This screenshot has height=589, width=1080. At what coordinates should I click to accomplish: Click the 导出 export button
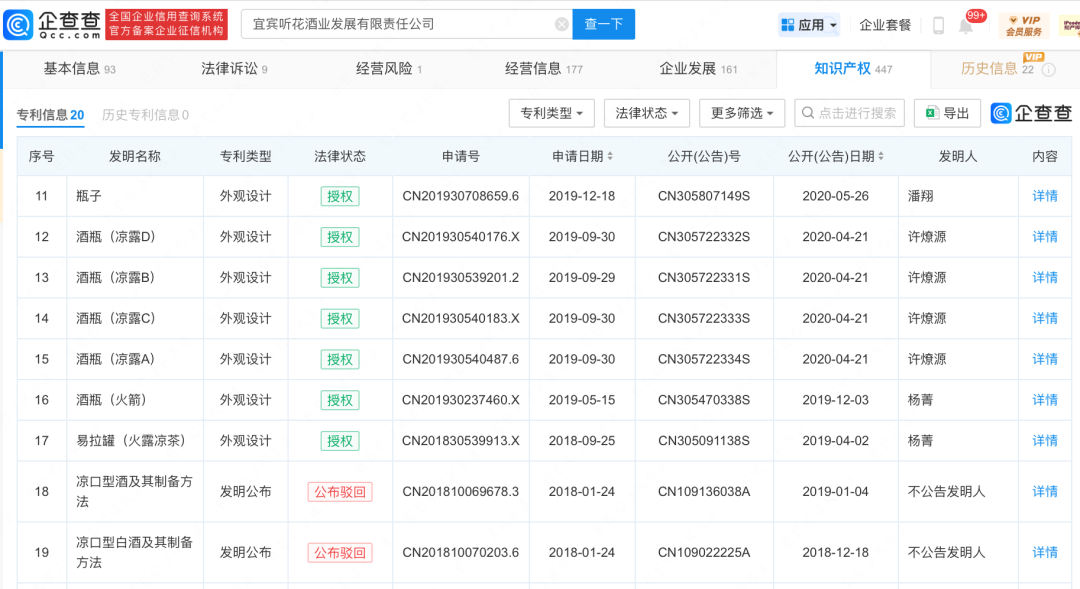point(947,113)
